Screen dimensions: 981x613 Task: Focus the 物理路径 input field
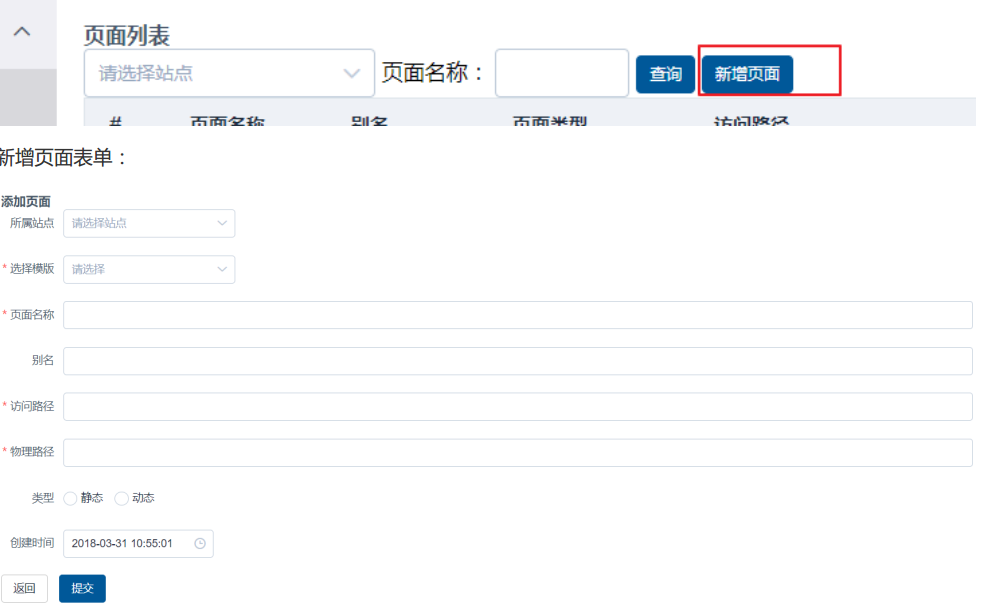[517, 452]
